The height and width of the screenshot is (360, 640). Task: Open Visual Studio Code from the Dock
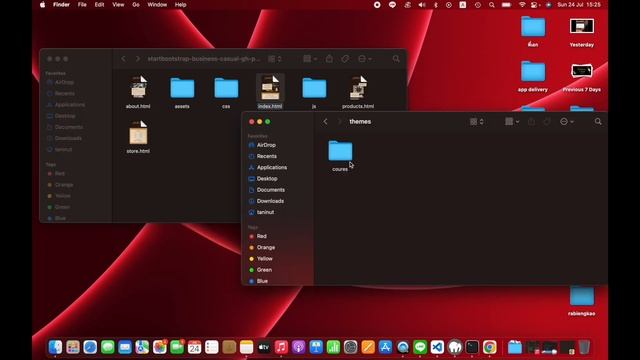[437, 347]
